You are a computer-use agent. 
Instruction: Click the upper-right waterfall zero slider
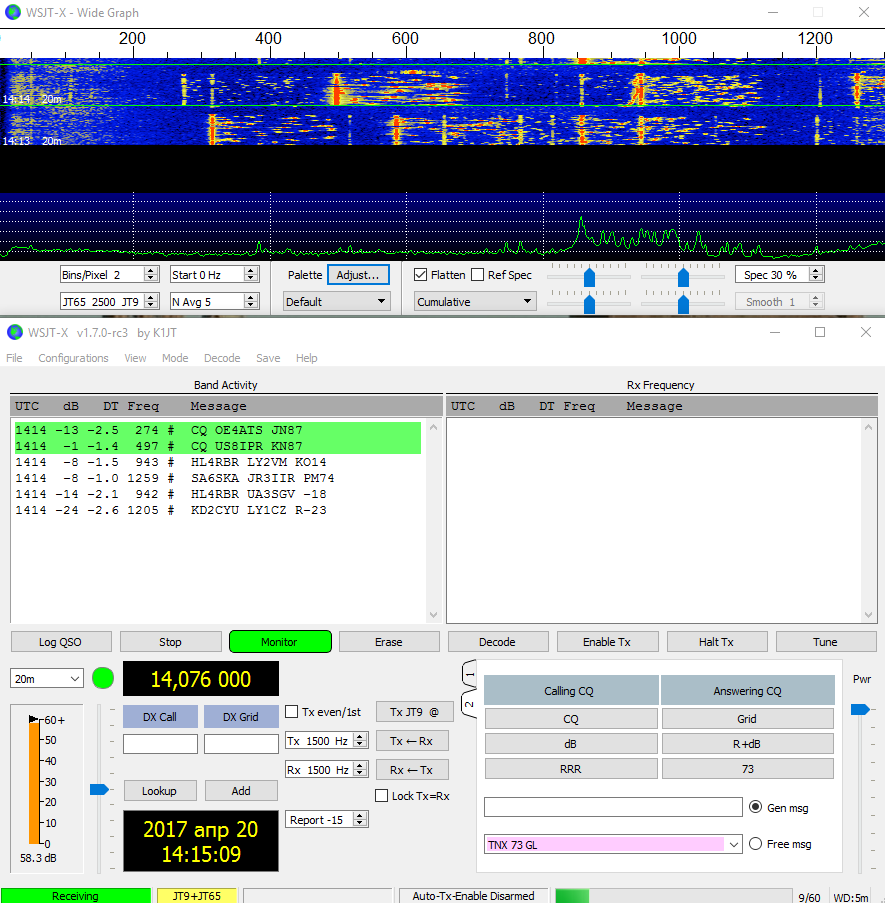pyautogui.click(x=683, y=277)
